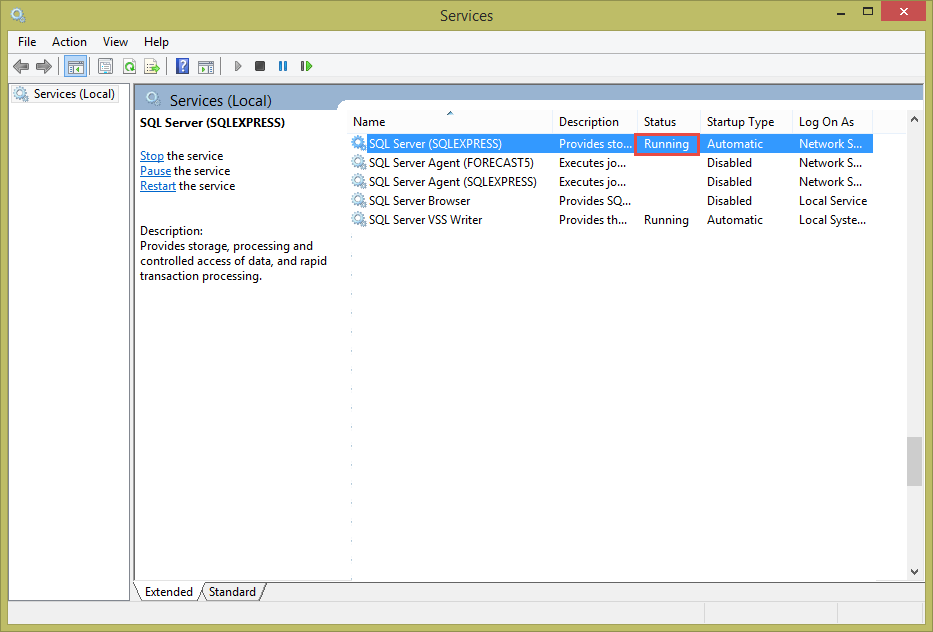Click the Pause Service toolbar icon

pos(283,66)
